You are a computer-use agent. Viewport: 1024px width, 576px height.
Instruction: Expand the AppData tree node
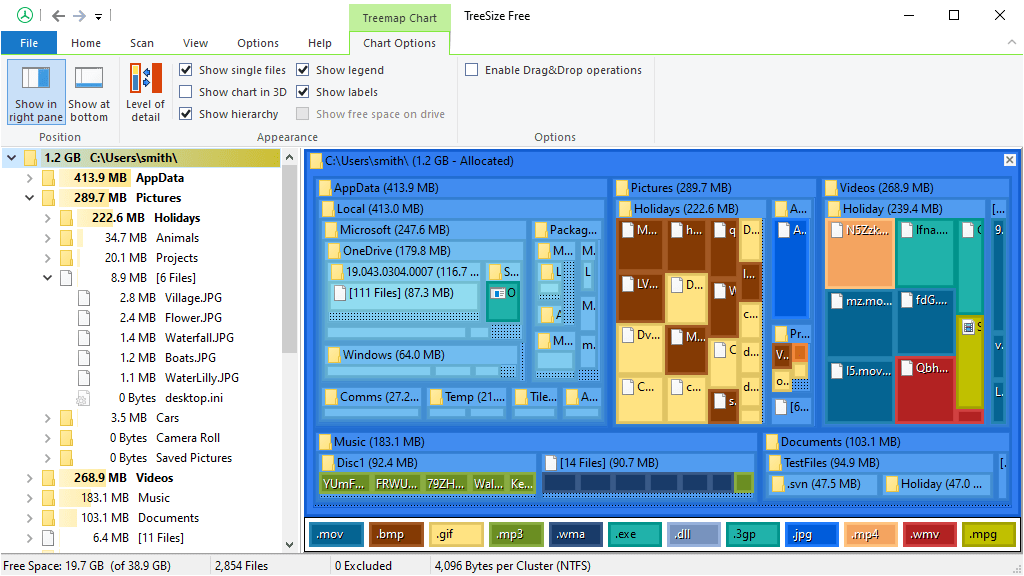29,178
